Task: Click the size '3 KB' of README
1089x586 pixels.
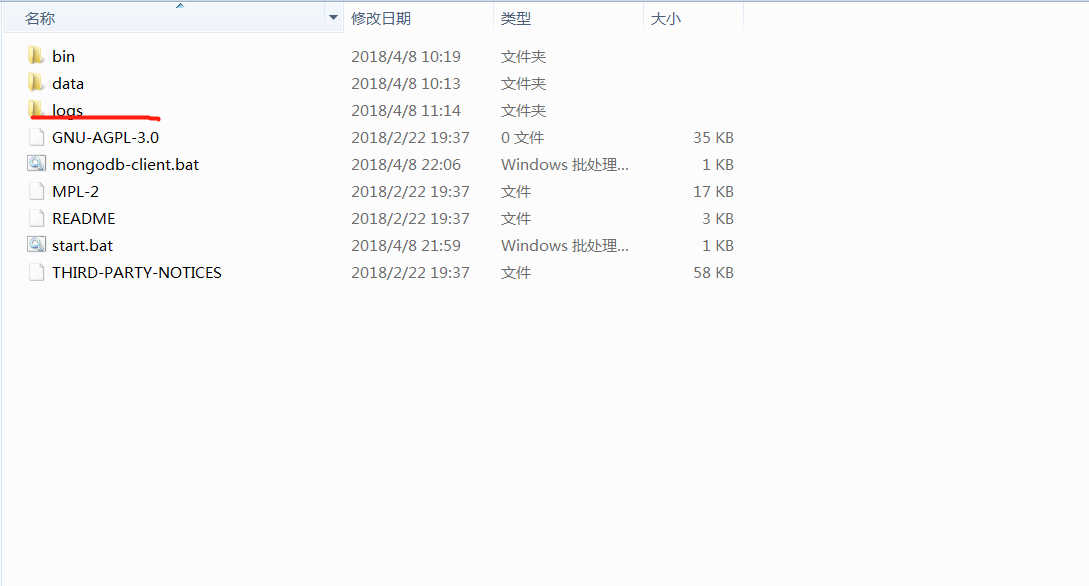Action: (717, 219)
